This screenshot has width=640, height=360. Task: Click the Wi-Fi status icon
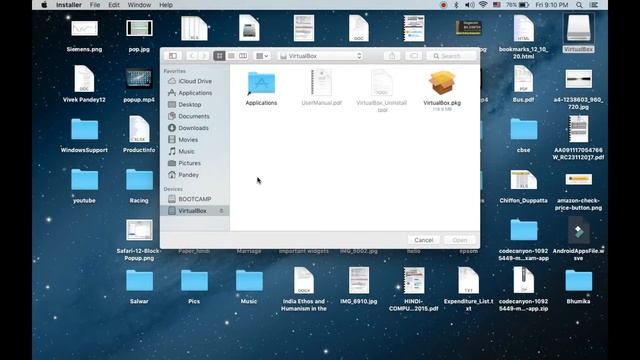[483, 5]
